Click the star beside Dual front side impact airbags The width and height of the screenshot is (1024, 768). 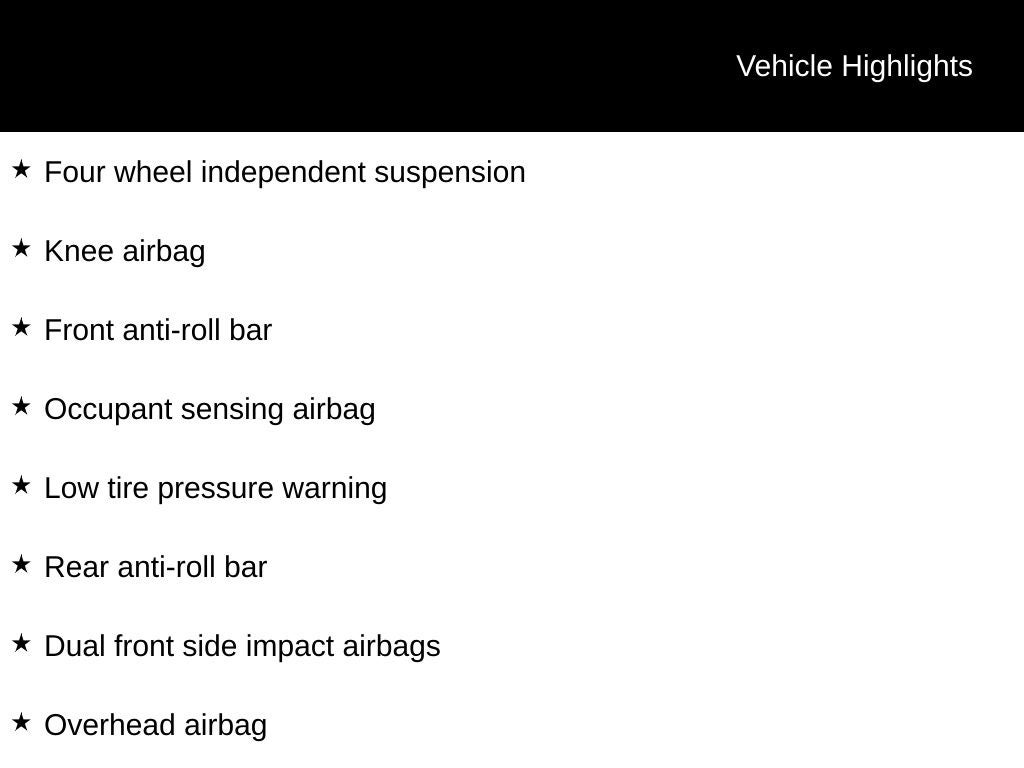21,644
